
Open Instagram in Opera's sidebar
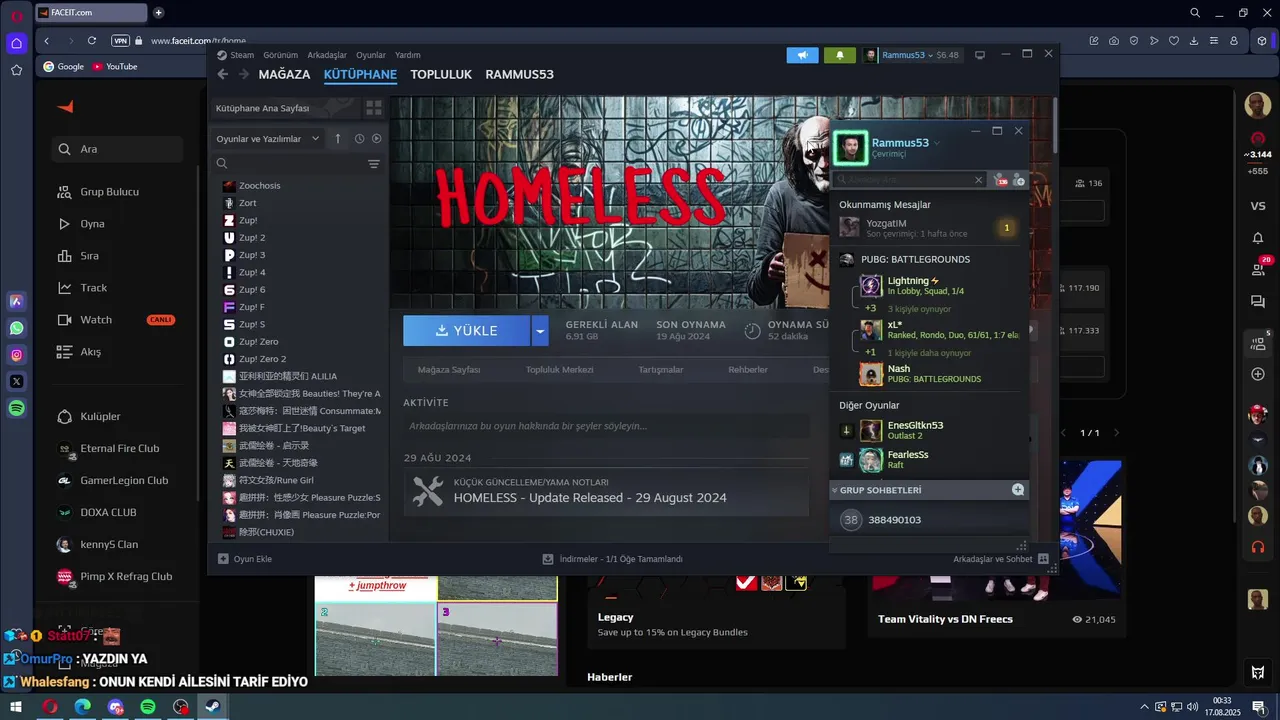(17, 355)
